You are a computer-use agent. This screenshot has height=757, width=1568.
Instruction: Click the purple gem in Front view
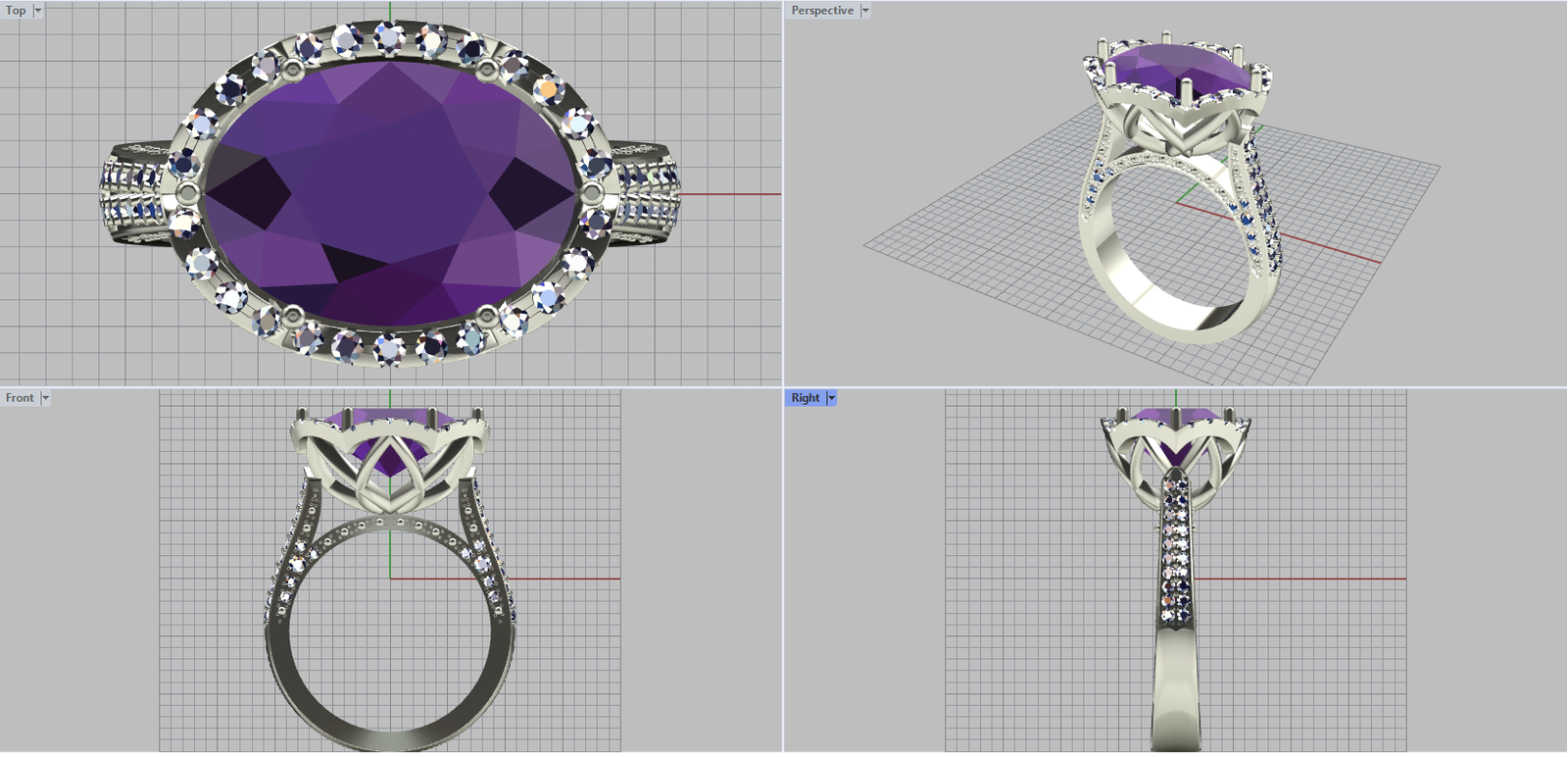[x=390, y=457]
